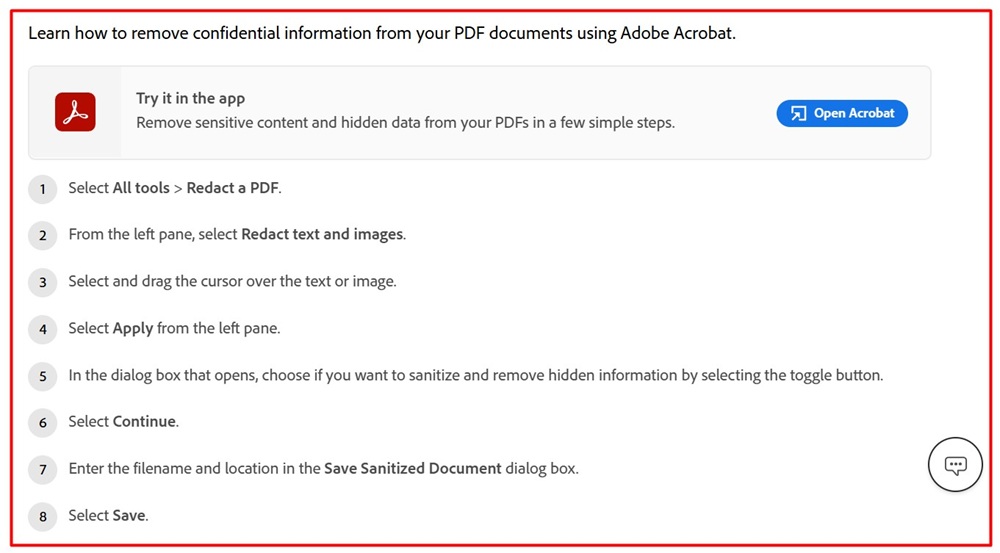Viewport: 1000px width, 553px height.
Task: Click the "Try it in the app" heading
Action: coord(190,98)
